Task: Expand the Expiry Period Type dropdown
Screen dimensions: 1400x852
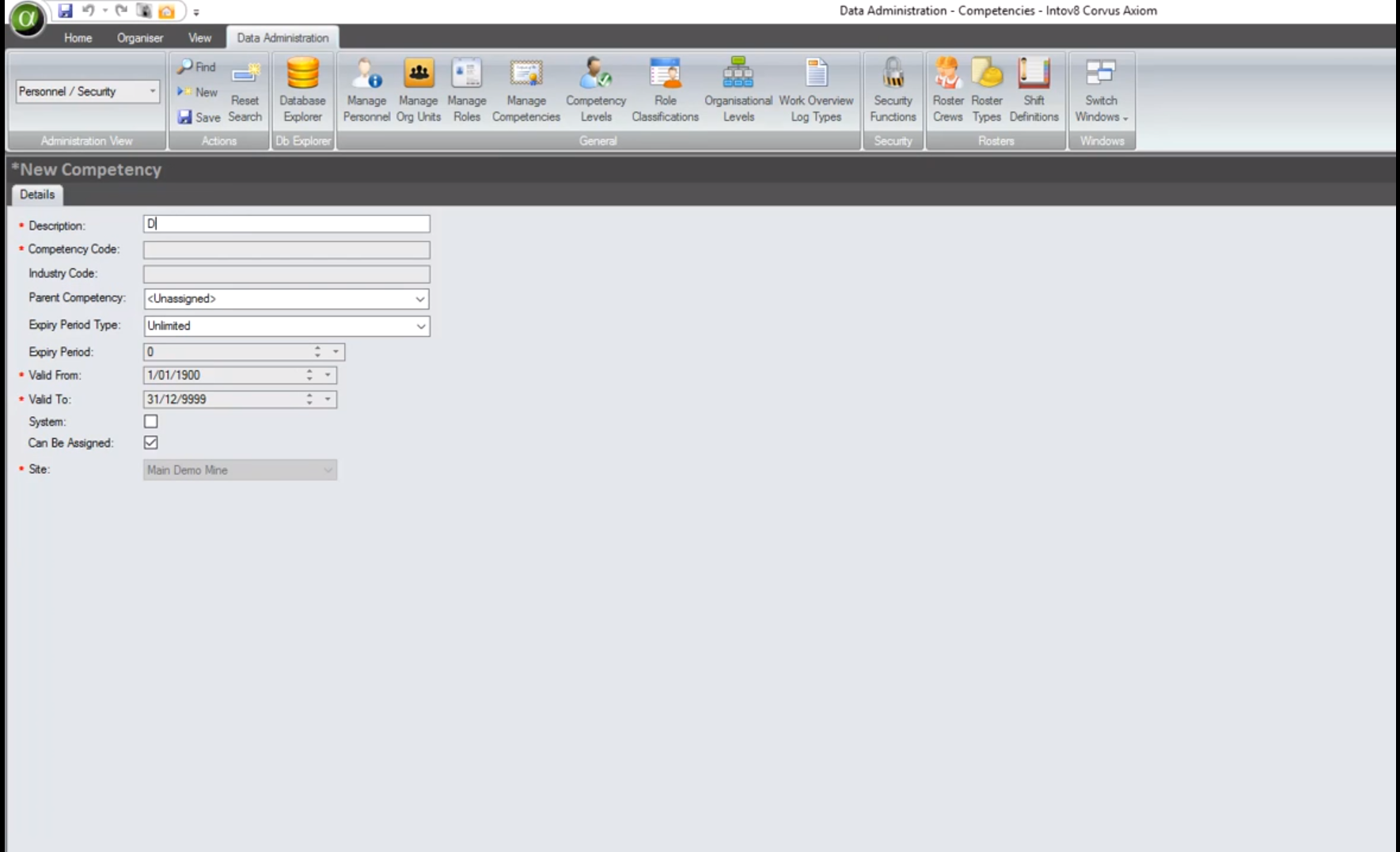Action: pos(420,326)
